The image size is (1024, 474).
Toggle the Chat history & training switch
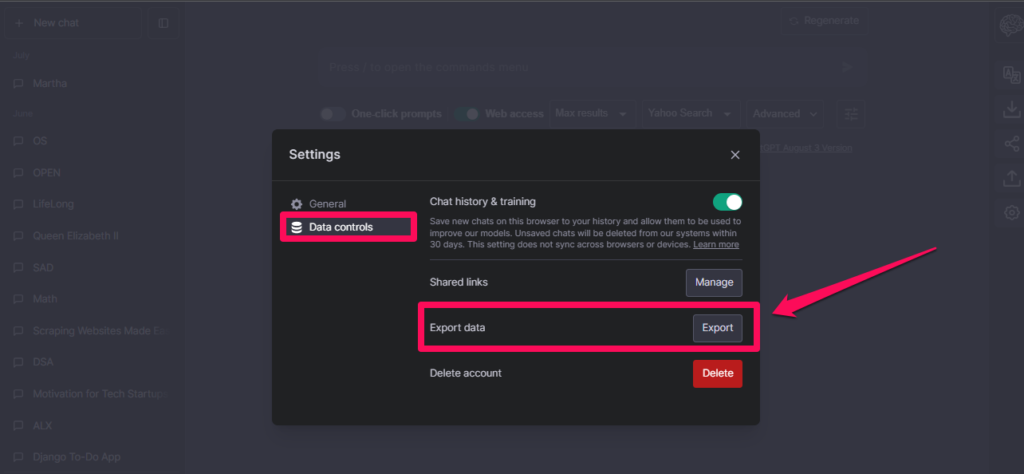(x=727, y=202)
